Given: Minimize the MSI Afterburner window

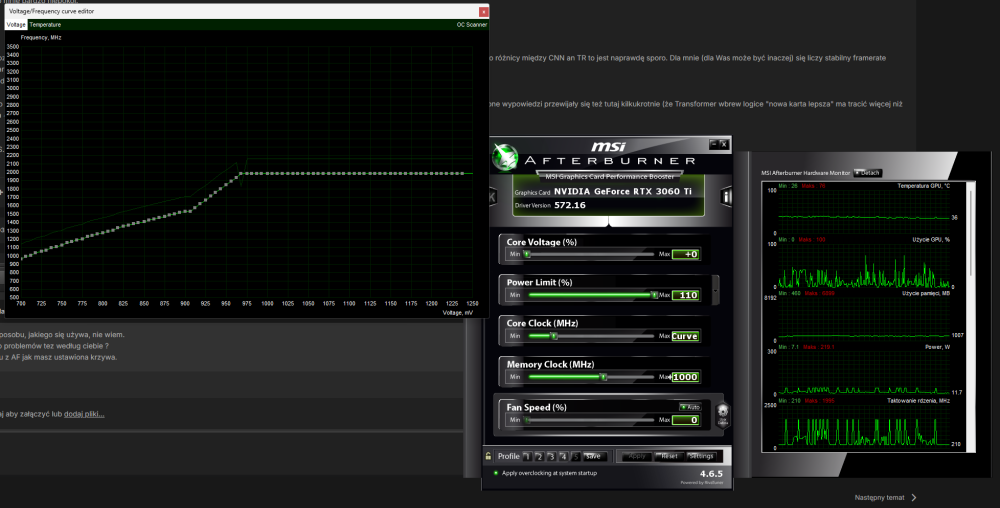Looking at the screenshot, I should point(713,144).
